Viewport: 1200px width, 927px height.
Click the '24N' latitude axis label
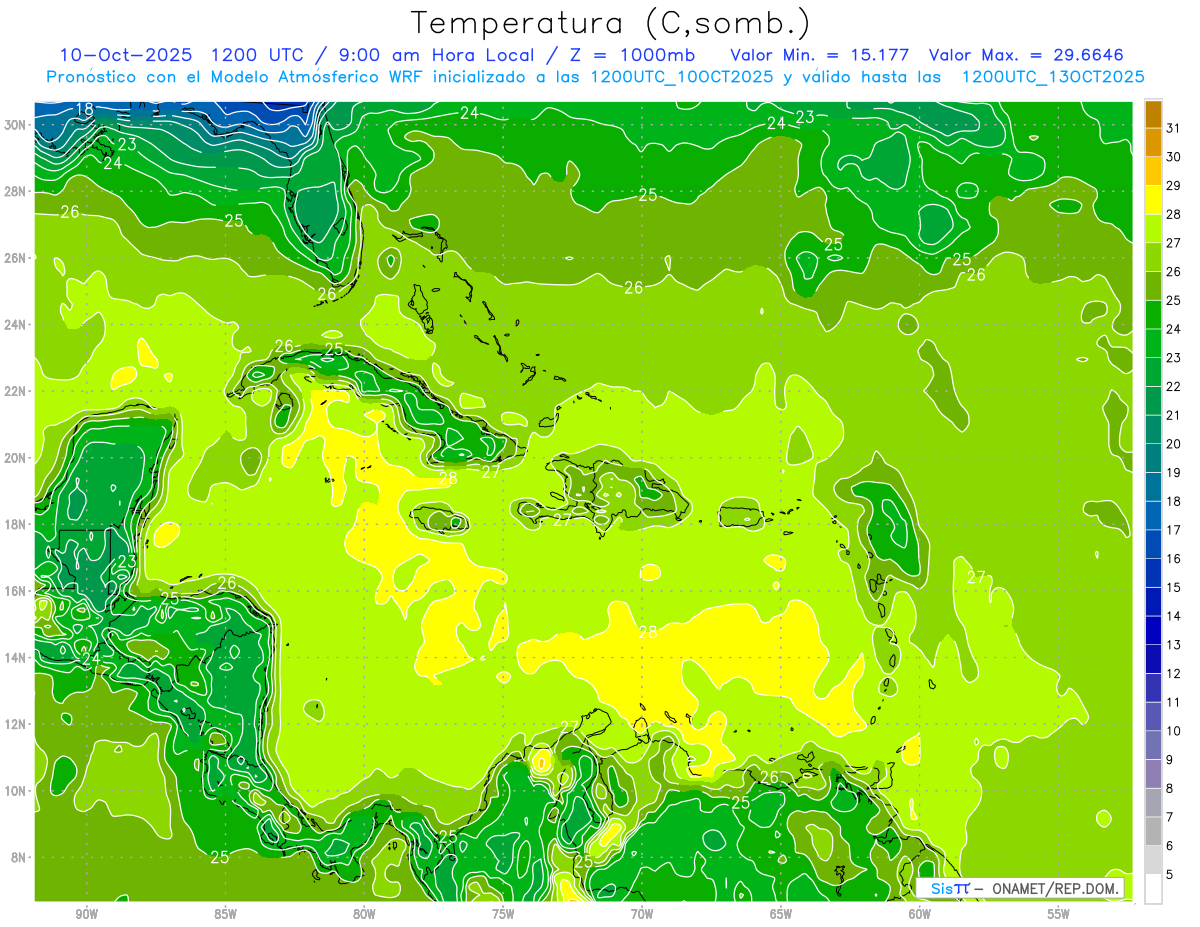tap(17, 324)
